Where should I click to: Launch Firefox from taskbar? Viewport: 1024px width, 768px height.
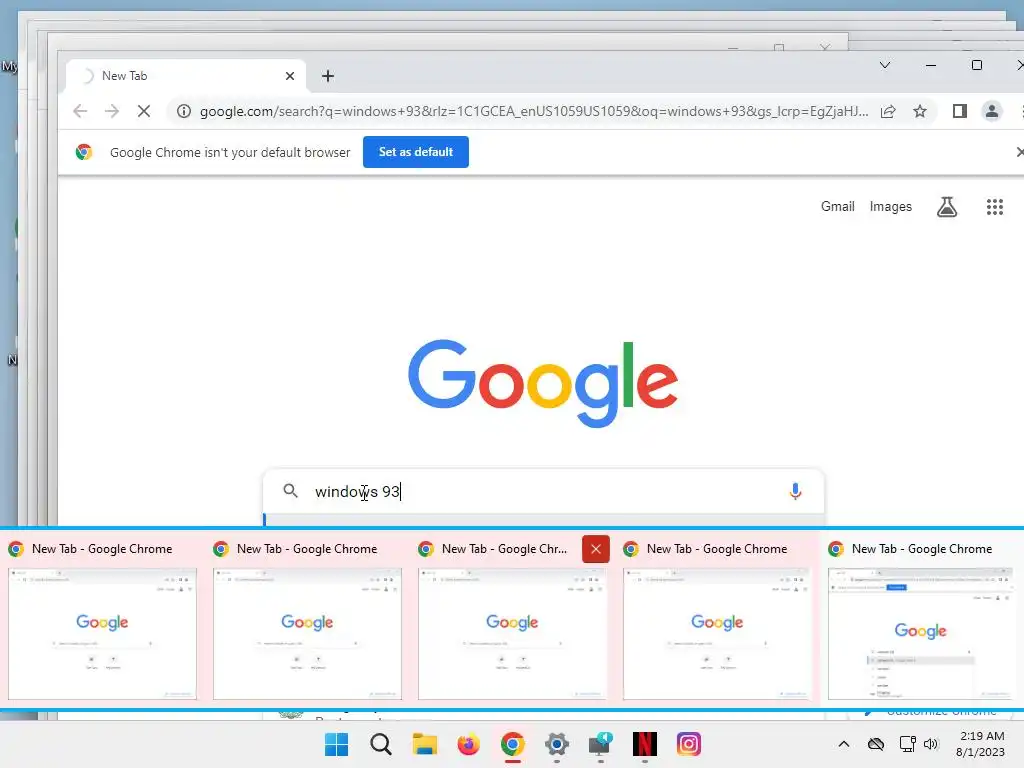coord(468,744)
